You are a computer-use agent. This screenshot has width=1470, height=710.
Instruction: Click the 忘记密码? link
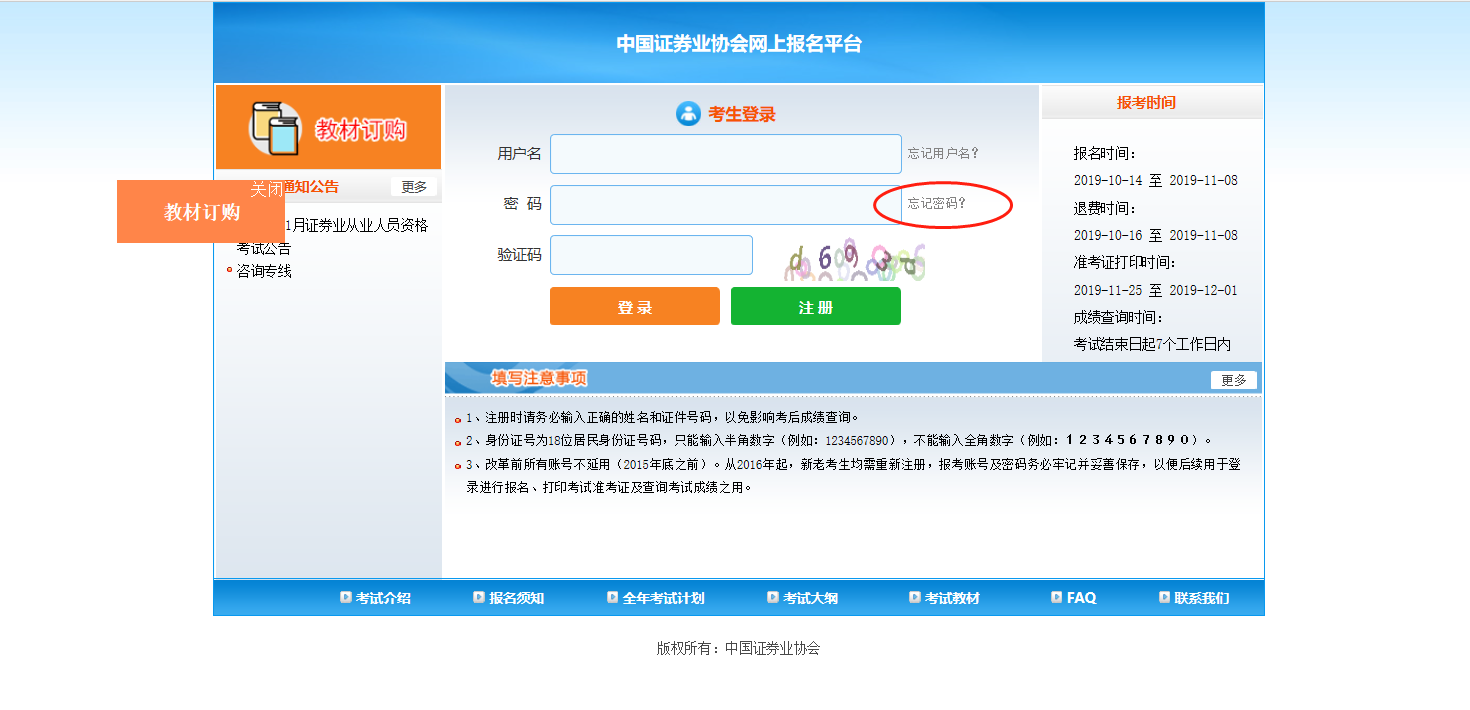click(x=937, y=204)
